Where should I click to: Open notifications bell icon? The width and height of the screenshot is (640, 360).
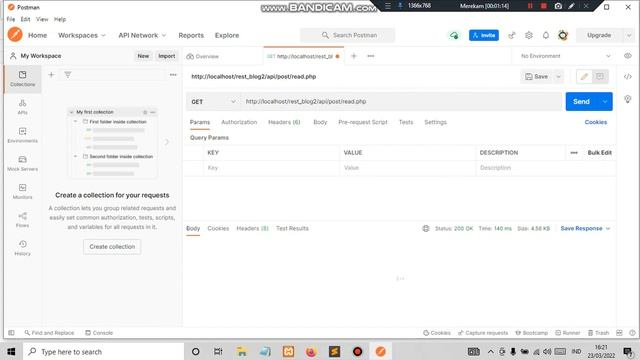click(546, 36)
